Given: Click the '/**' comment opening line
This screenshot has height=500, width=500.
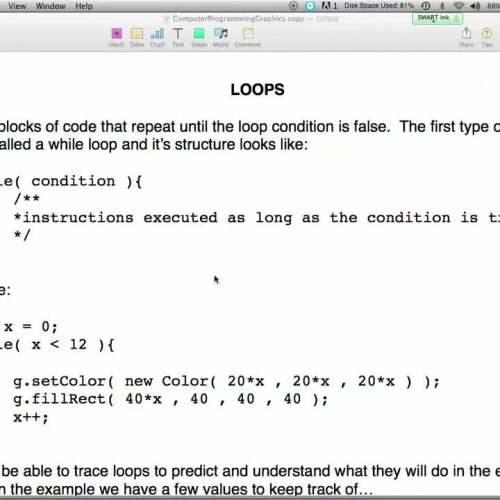Looking at the screenshot, I should pos(27,199).
